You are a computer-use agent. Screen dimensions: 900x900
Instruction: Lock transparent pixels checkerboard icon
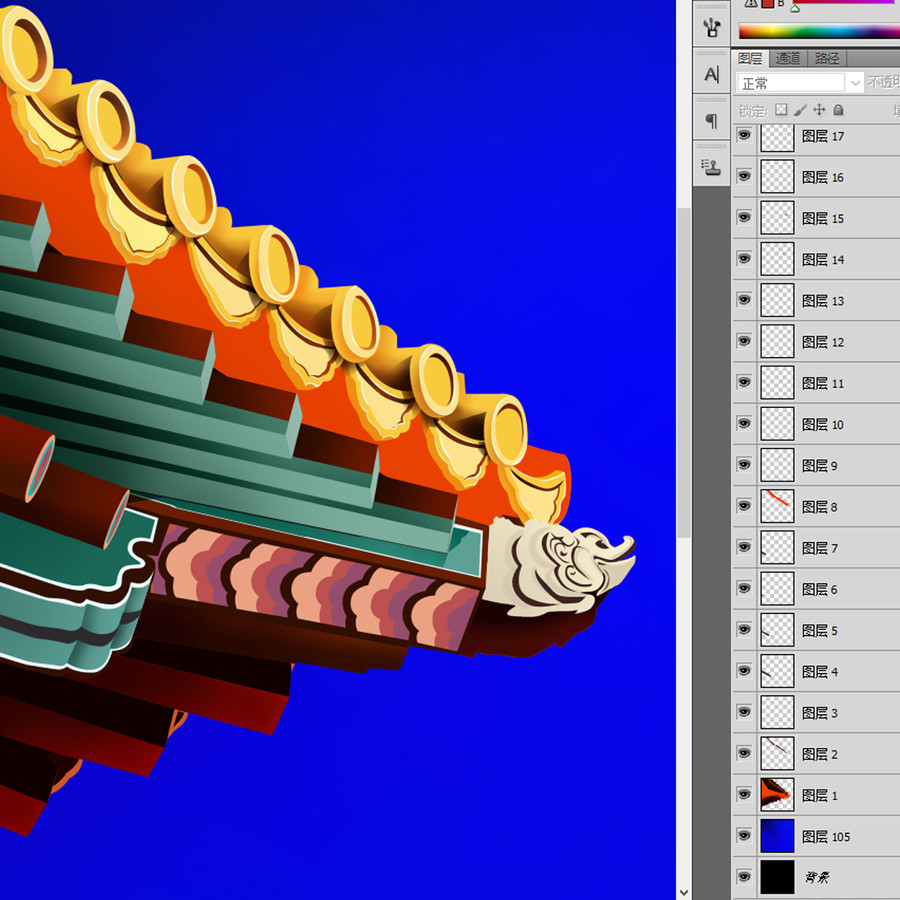point(781,110)
